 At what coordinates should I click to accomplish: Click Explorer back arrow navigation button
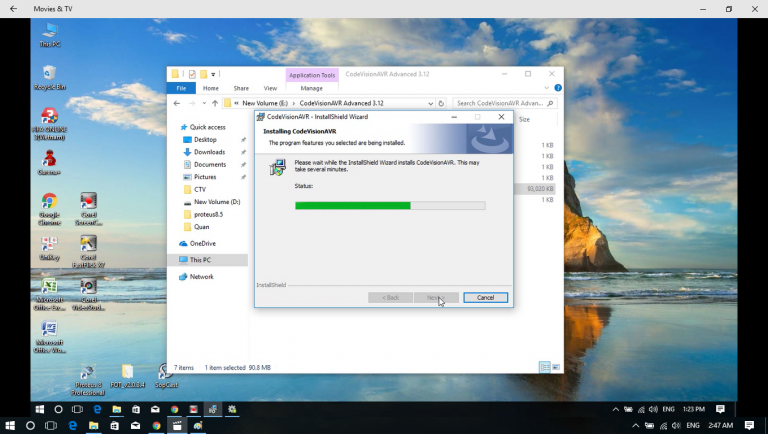point(177,103)
